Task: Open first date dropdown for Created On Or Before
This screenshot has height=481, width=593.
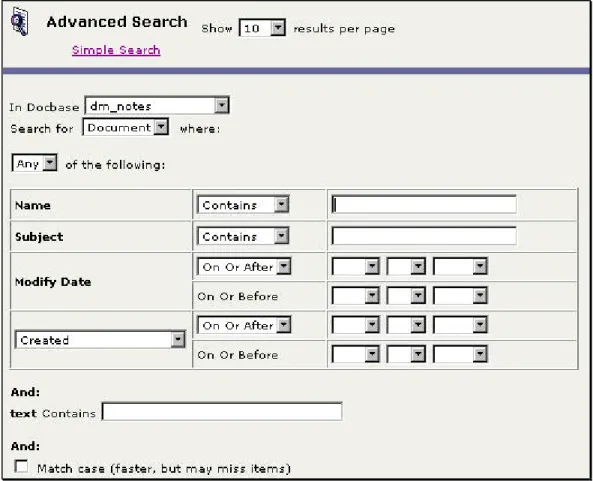Action: coord(355,354)
